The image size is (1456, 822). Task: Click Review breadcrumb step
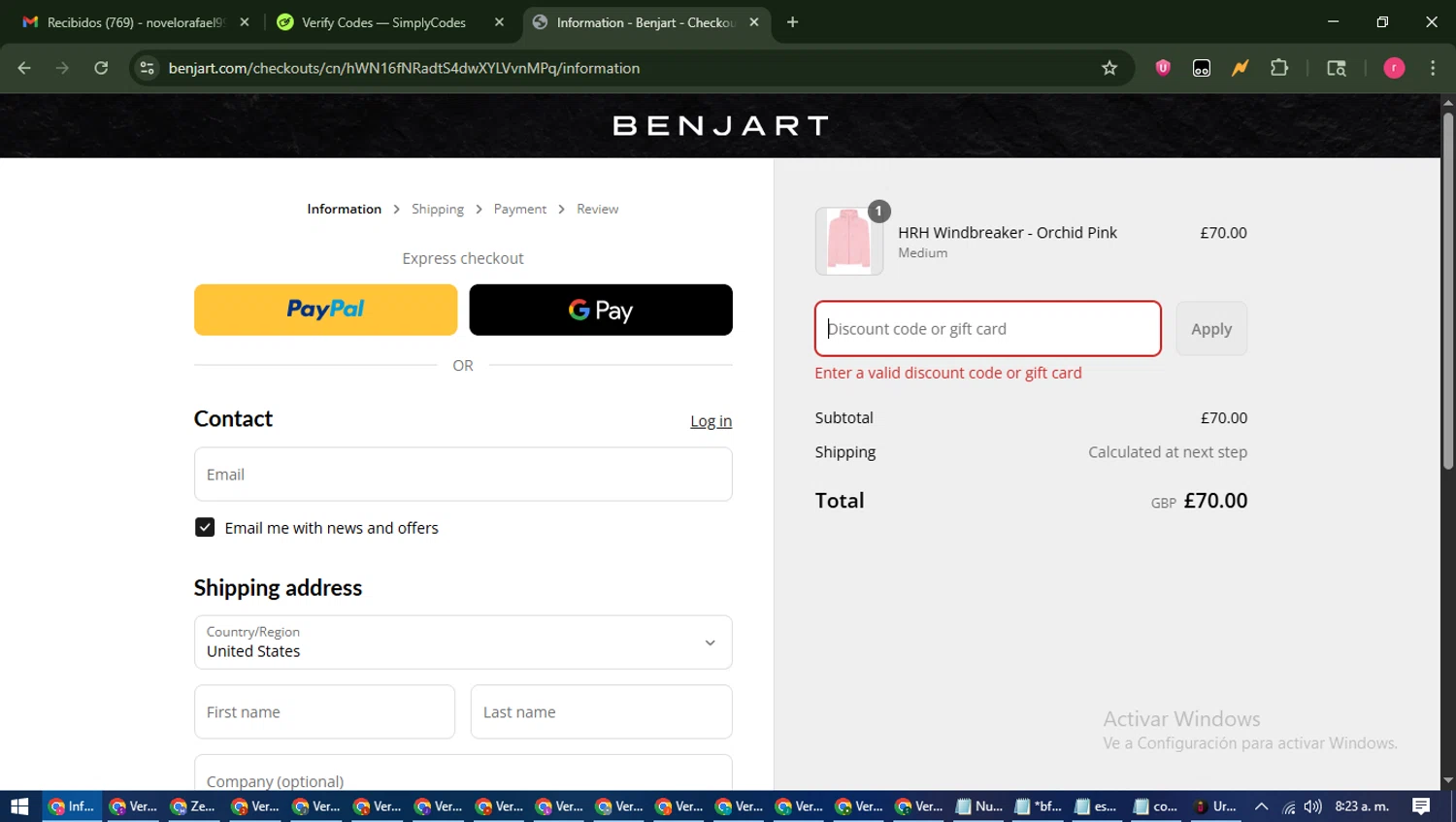pyautogui.click(x=597, y=209)
